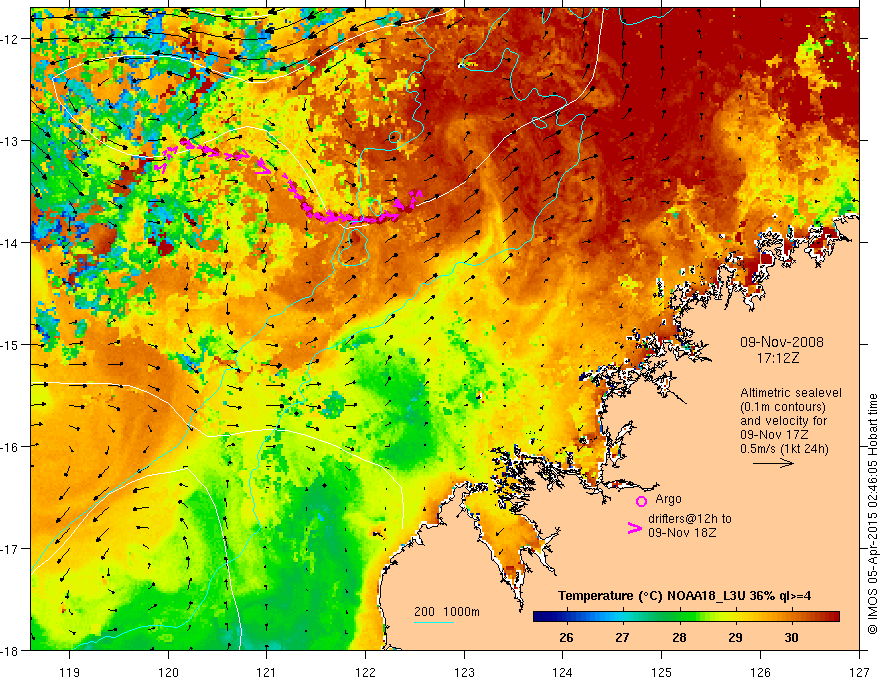This screenshot has width=880, height=680.
Task: Click the 0.5m/s velocity scale arrow
Action: coord(773,463)
